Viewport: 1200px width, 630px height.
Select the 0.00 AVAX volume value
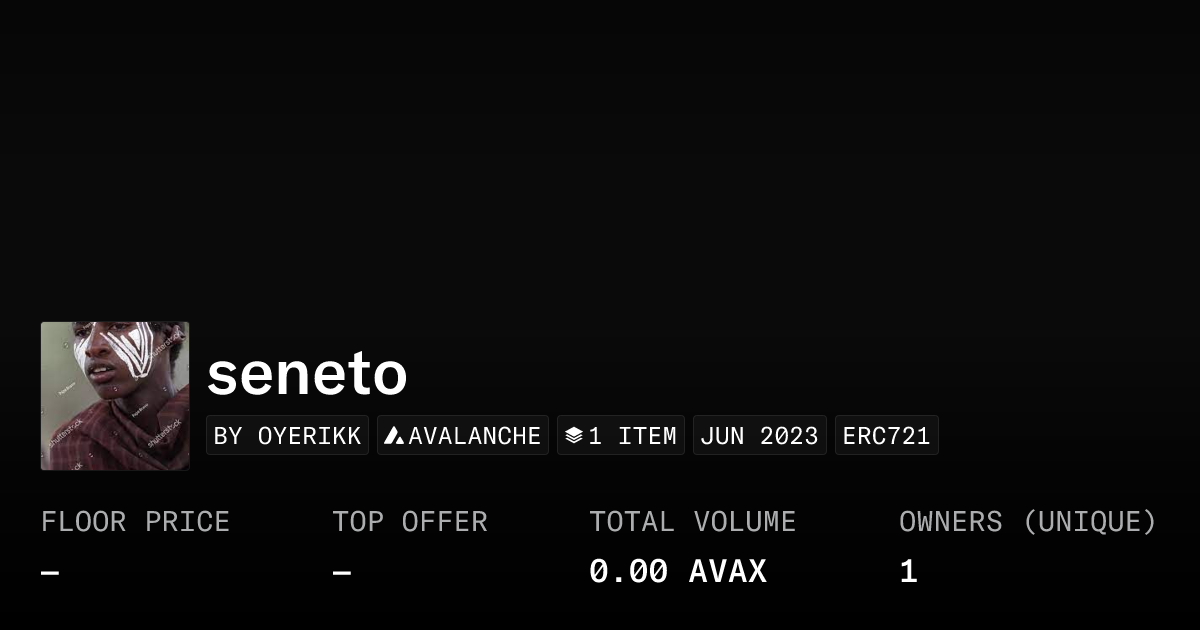[x=677, y=572]
